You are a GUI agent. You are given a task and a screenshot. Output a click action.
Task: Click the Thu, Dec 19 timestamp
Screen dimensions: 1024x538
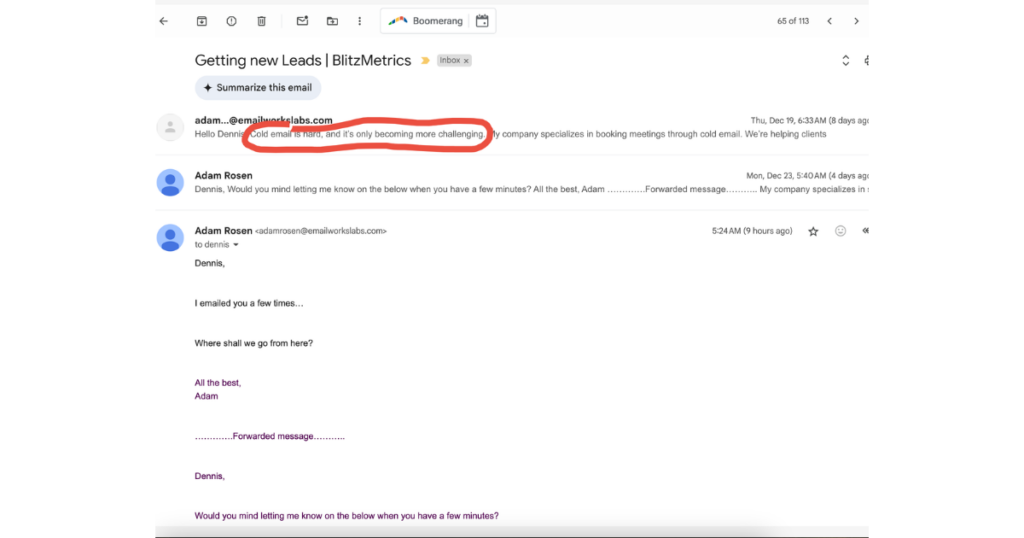point(809,121)
